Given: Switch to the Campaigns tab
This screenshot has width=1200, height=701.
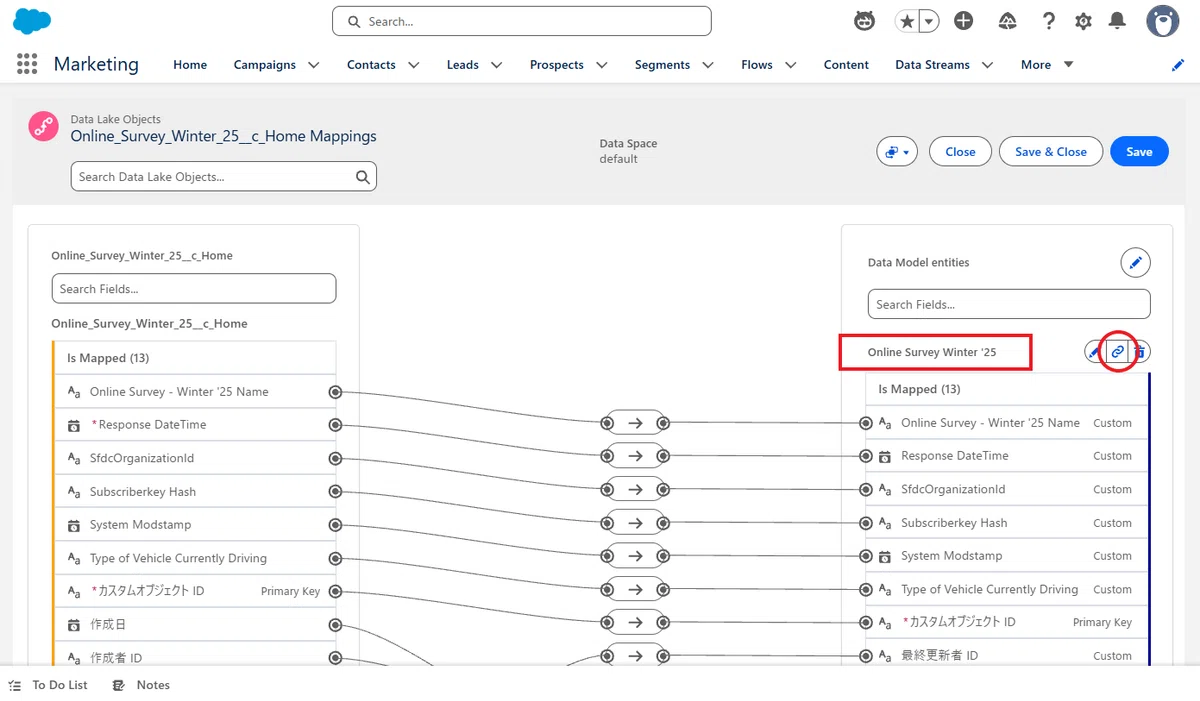Looking at the screenshot, I should point(264,65).
